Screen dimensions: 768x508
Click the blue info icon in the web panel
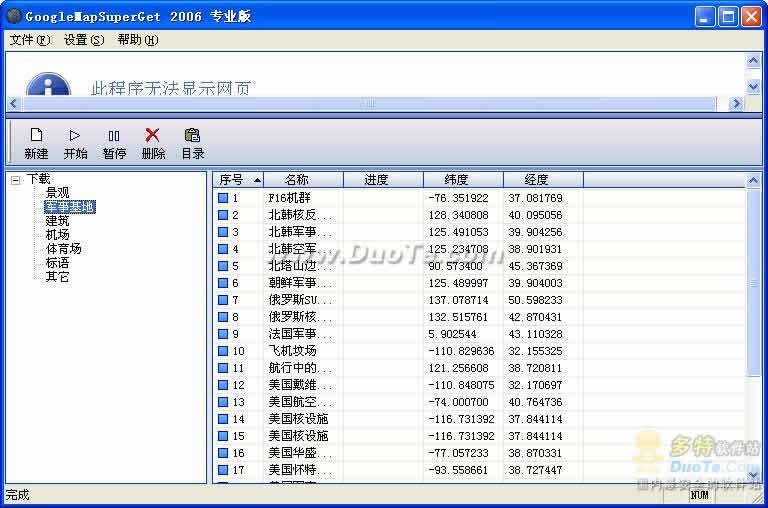pos(48,84)
